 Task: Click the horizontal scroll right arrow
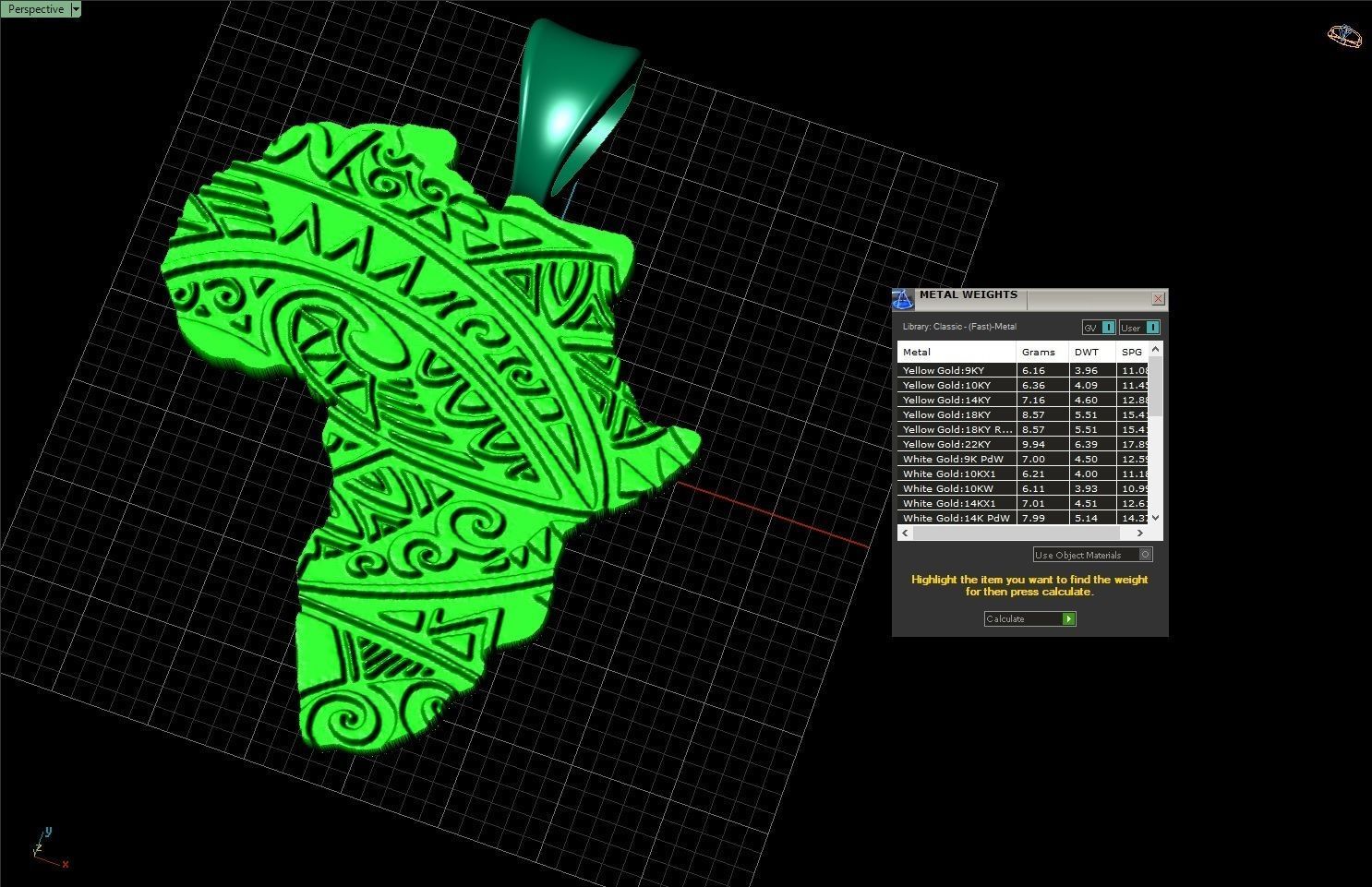(1140, 533)
